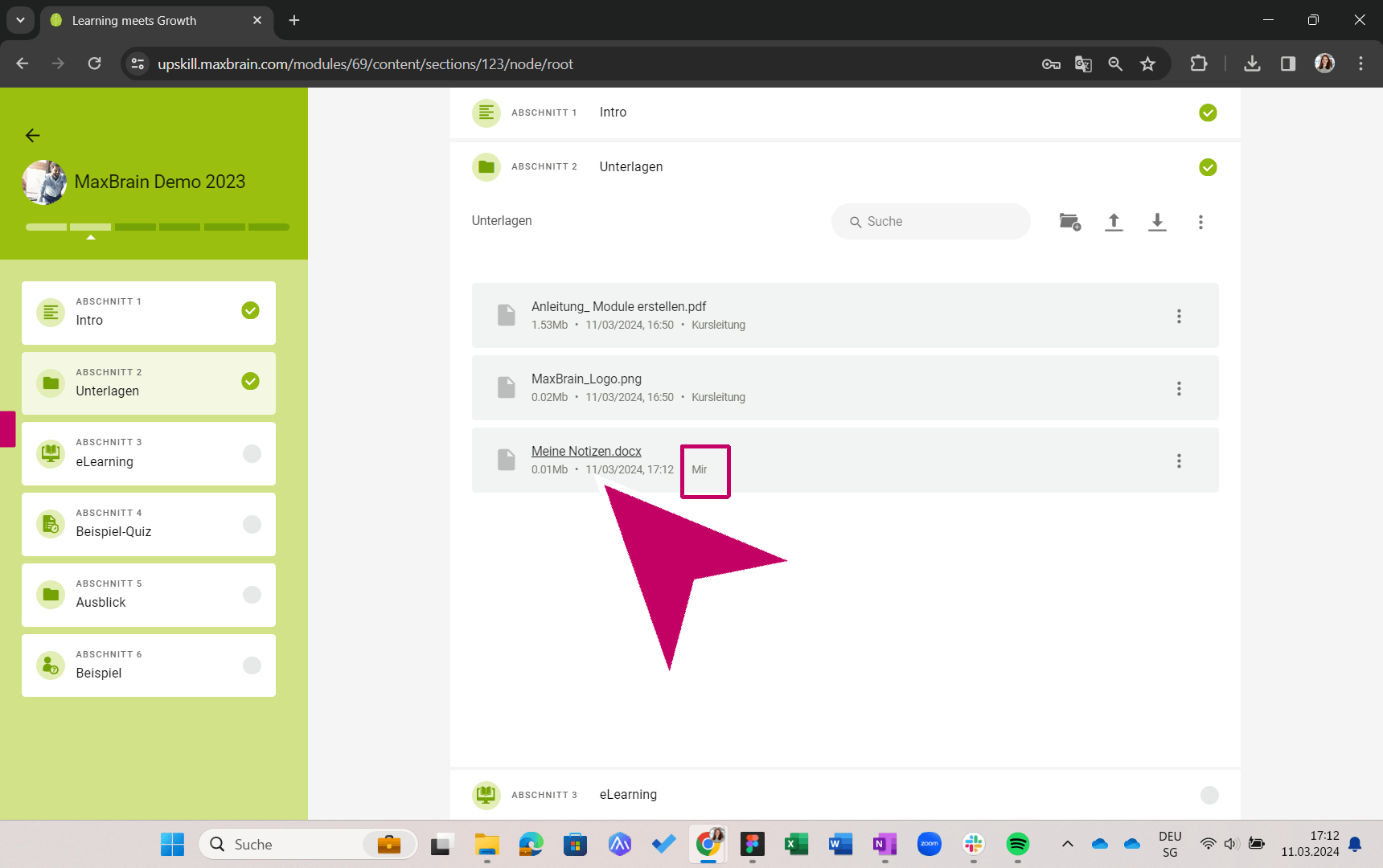The height and width of the screenshot is (868, 1383).
Task: Click the Suche field in Unterlagen
Action: (930, 221)
